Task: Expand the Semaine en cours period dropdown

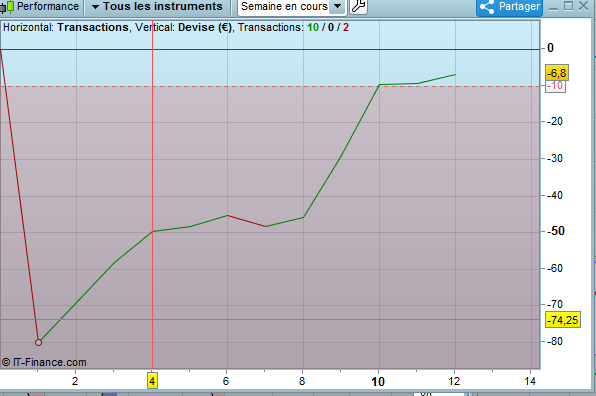Action: pos(337,6)
